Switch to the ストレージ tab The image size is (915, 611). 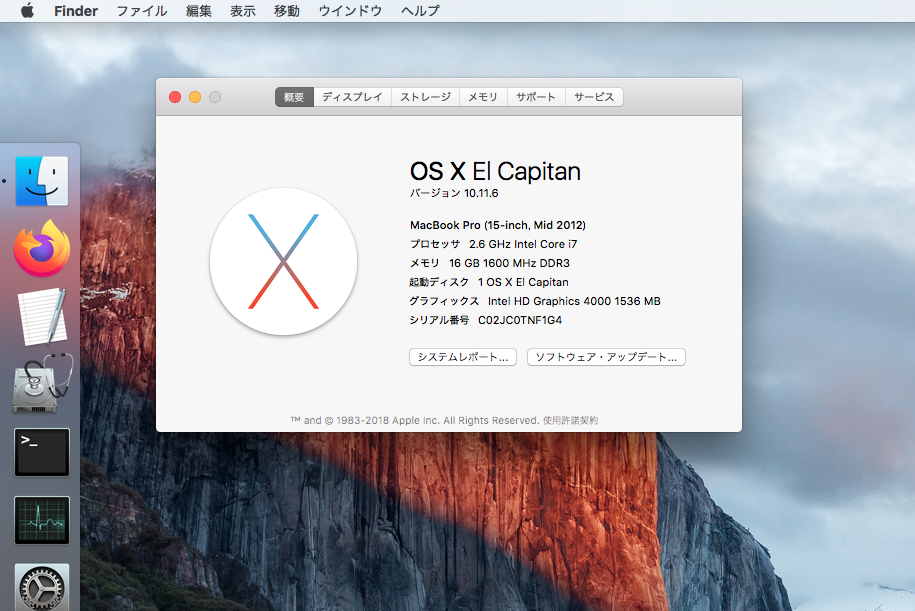pos(425,97)
